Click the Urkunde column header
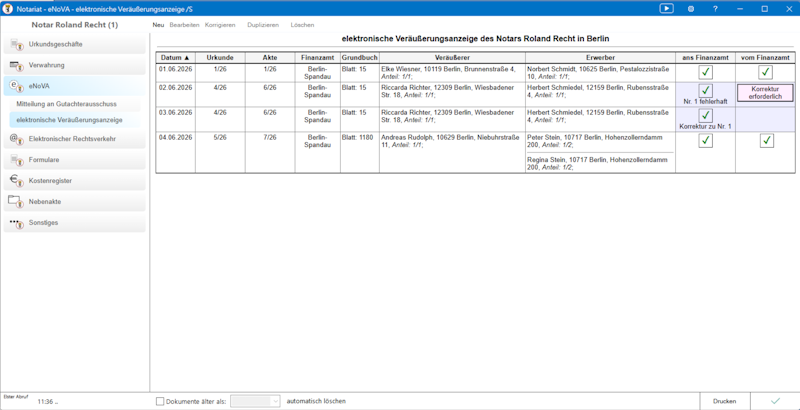 (x=220, y=58)
